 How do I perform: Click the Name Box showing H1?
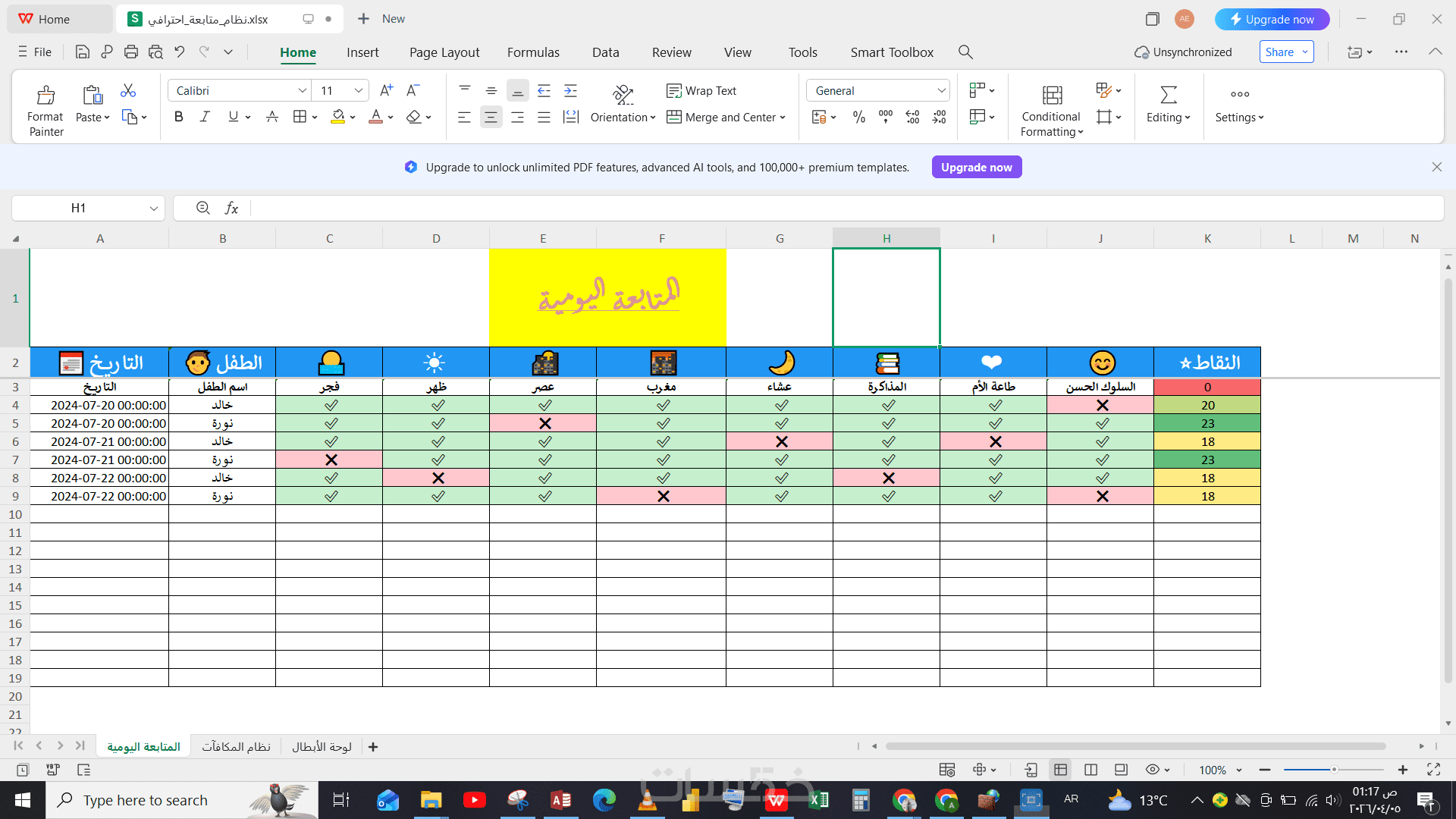[79, 208]
